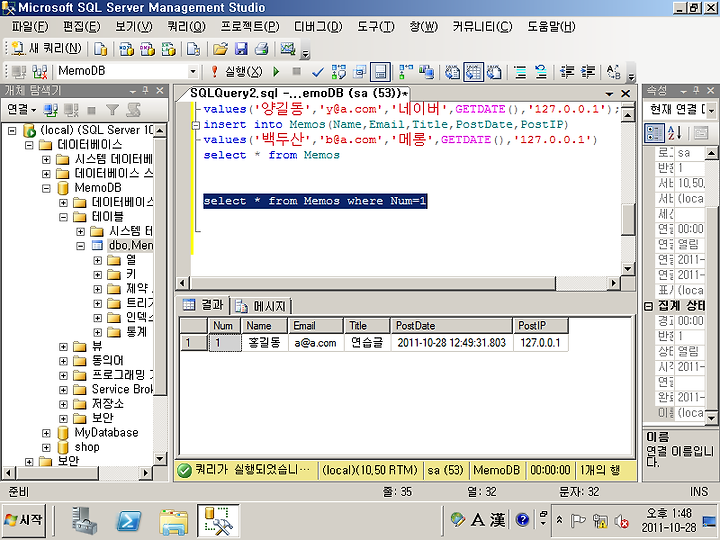Screen dimensions: 720x540
Task: Click the Decrease Indent icon
Action: point(567,72)
